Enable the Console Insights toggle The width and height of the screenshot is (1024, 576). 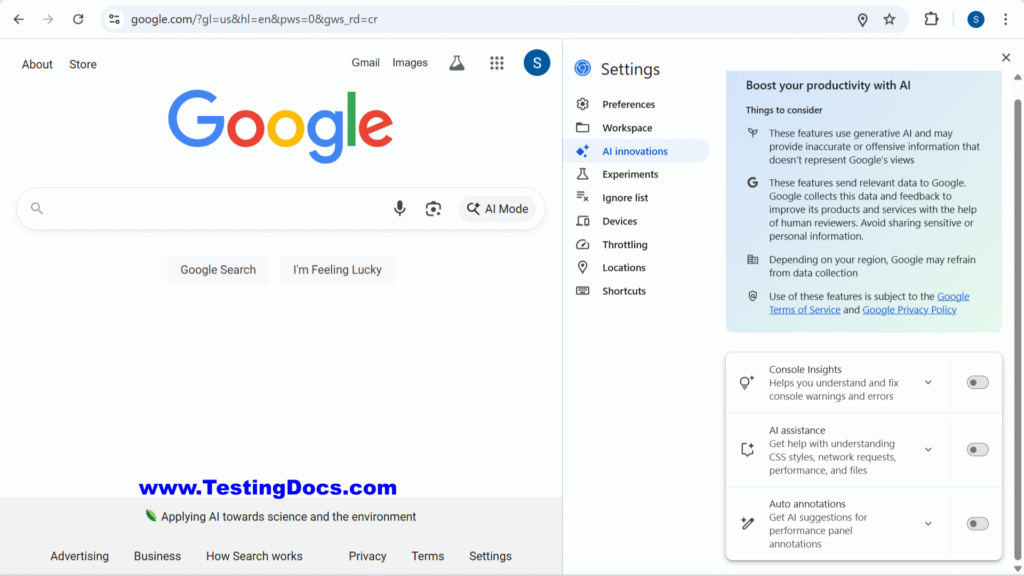(x=978, y=383)
